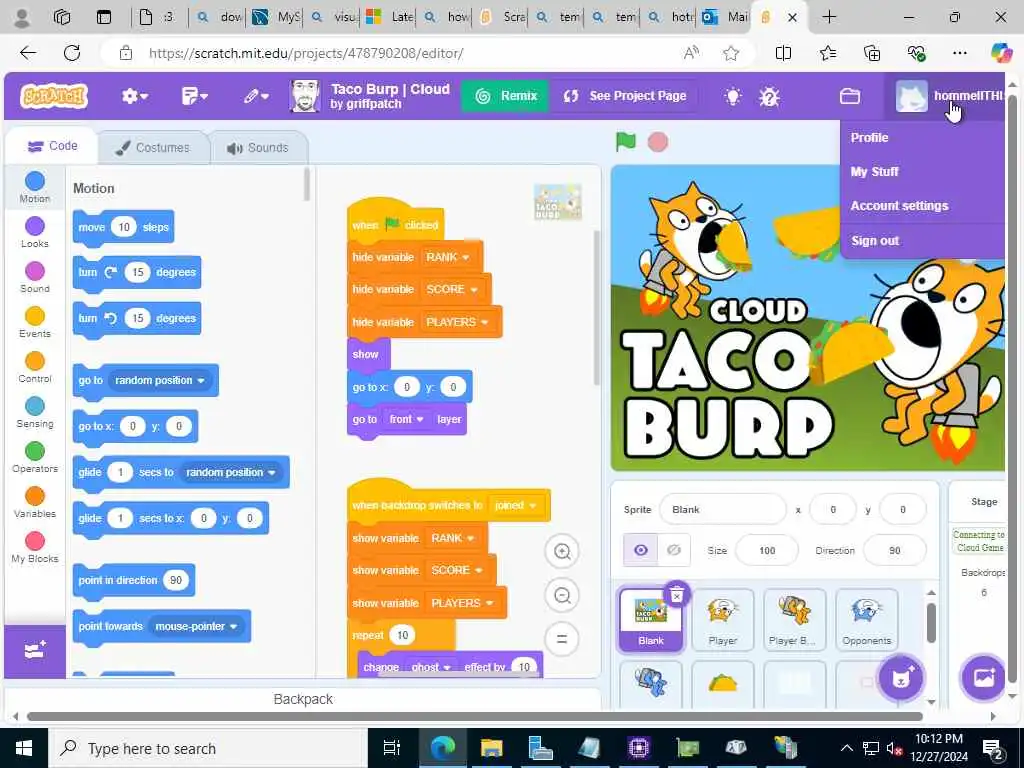The image size is (1024, 768).
Task: Click the debug bug icon
Action: click(769, 97)
